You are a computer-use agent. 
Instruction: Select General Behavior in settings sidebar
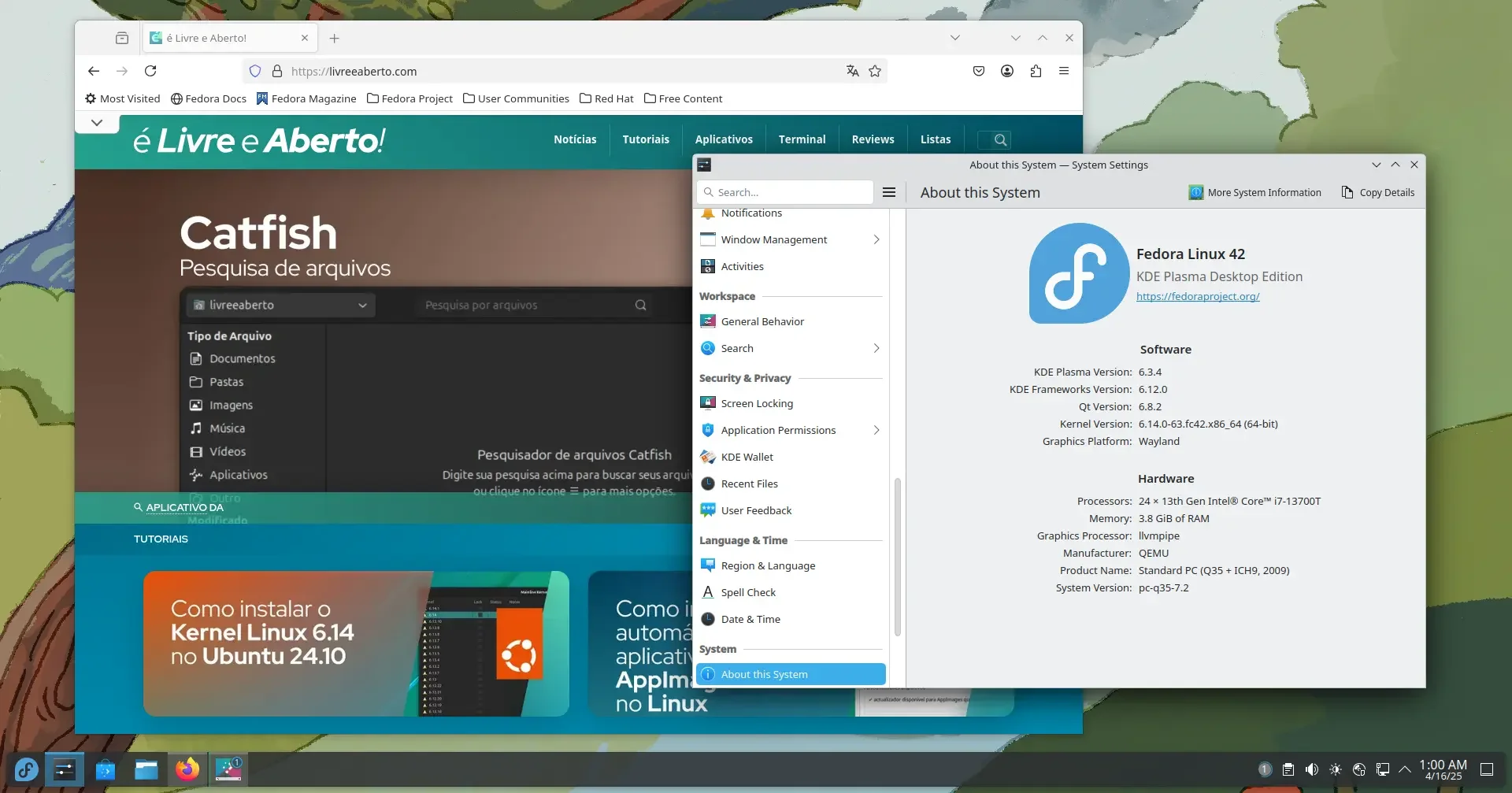tap(791, 321)
